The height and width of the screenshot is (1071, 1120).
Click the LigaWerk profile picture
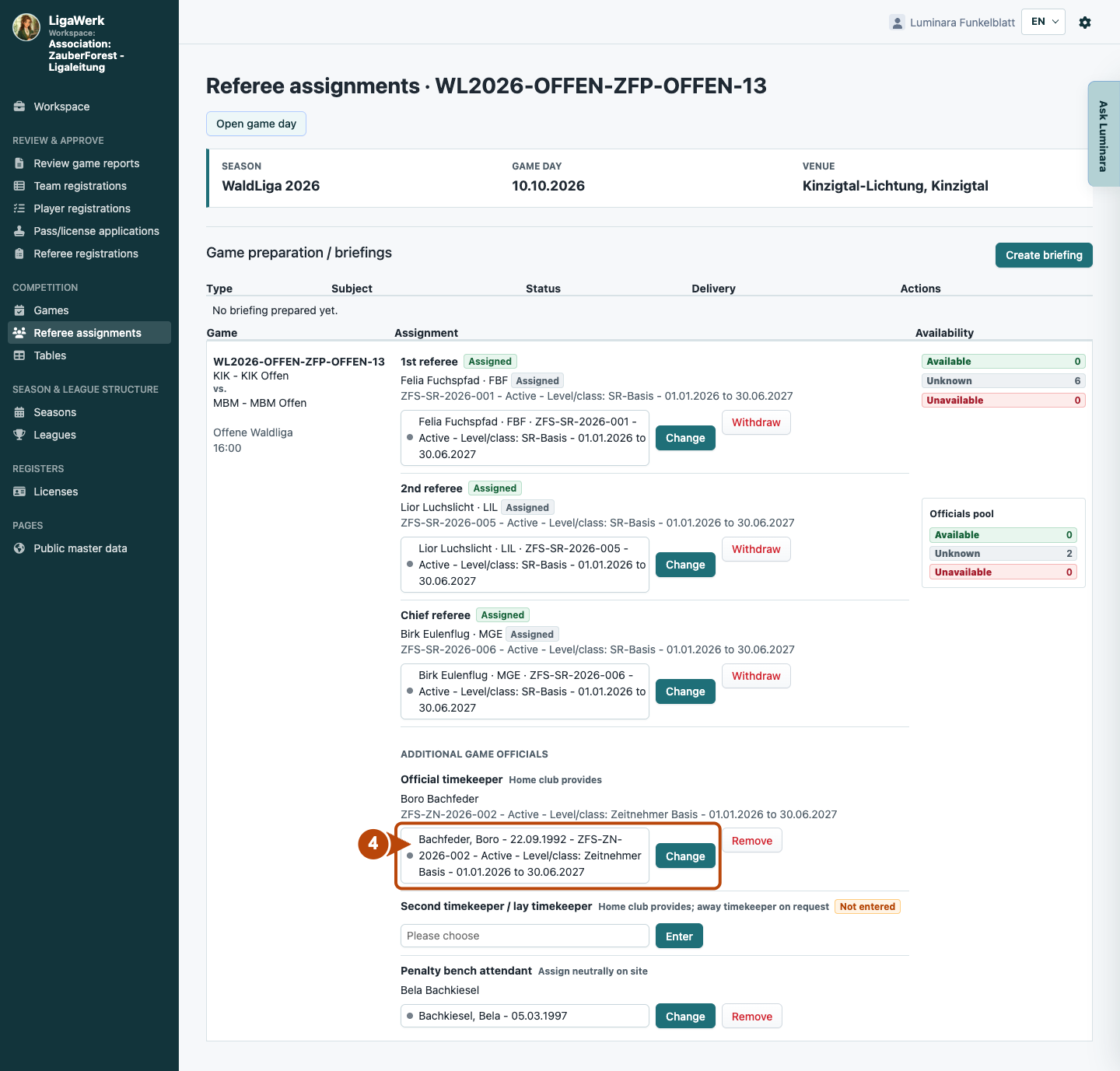[26, 27]
